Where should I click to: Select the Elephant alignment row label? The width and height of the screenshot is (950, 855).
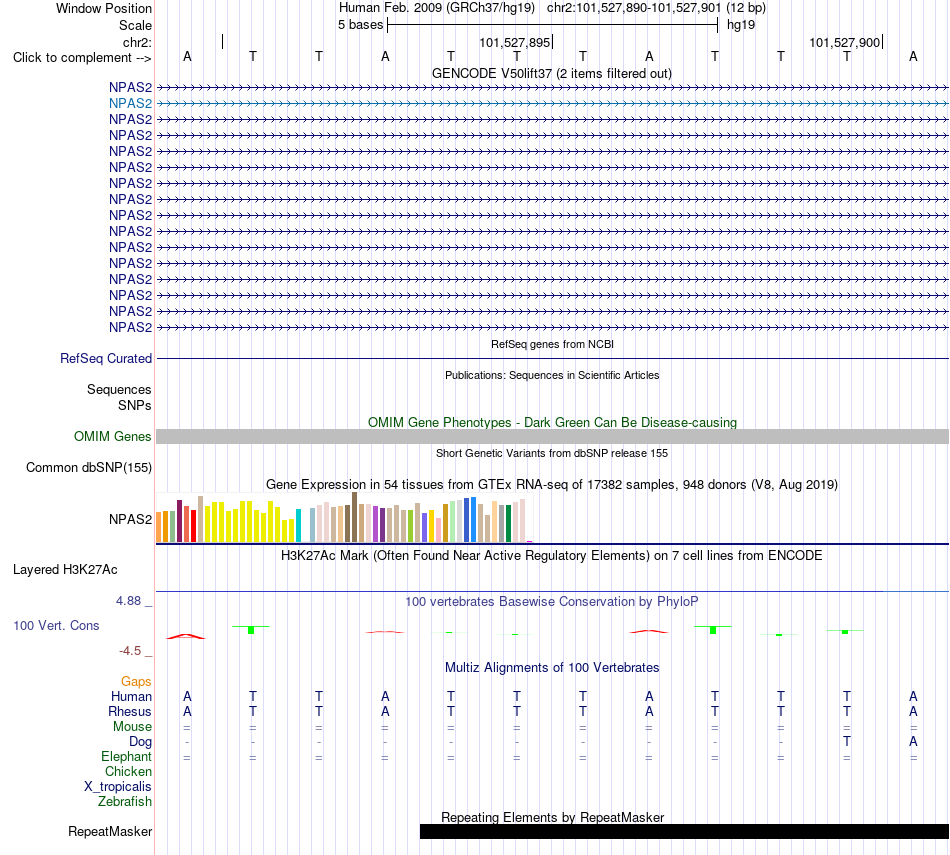pos(126,757)
